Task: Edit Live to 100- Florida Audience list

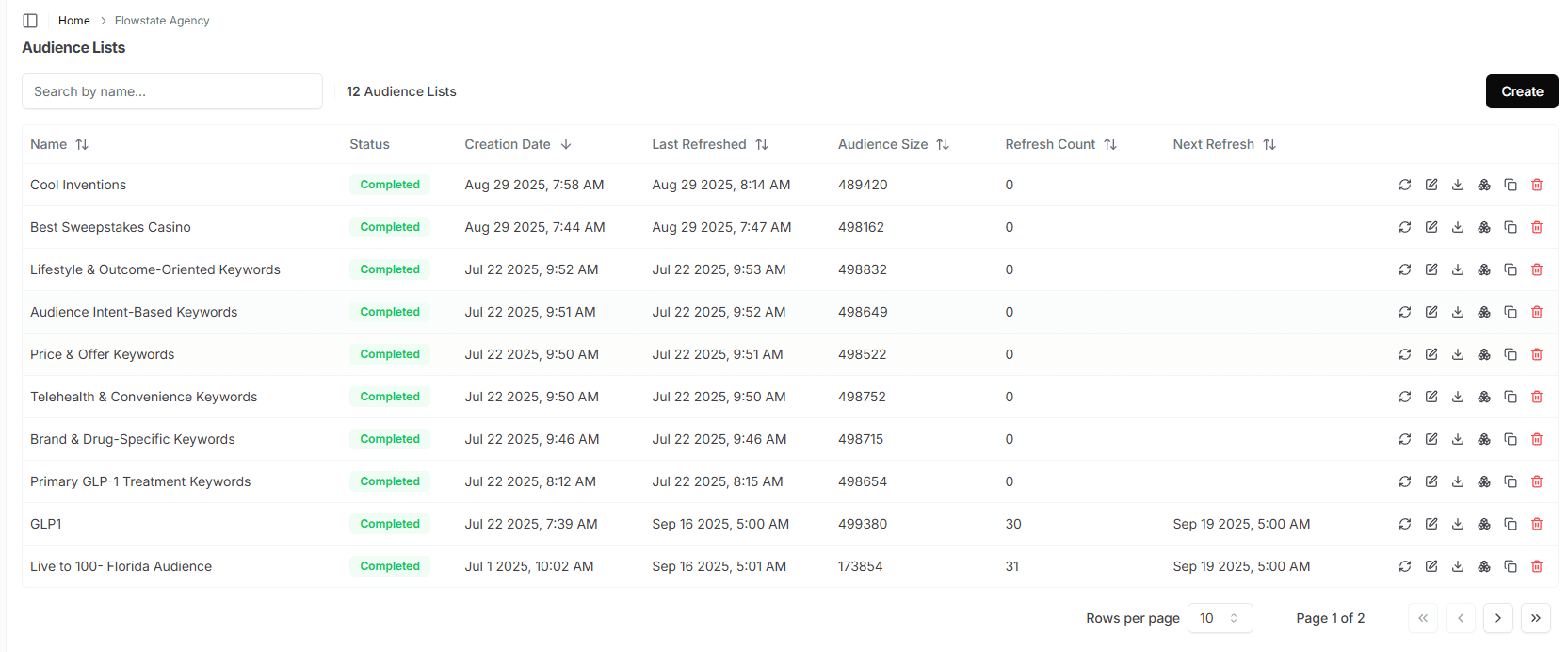Action: click(1431, 566)
